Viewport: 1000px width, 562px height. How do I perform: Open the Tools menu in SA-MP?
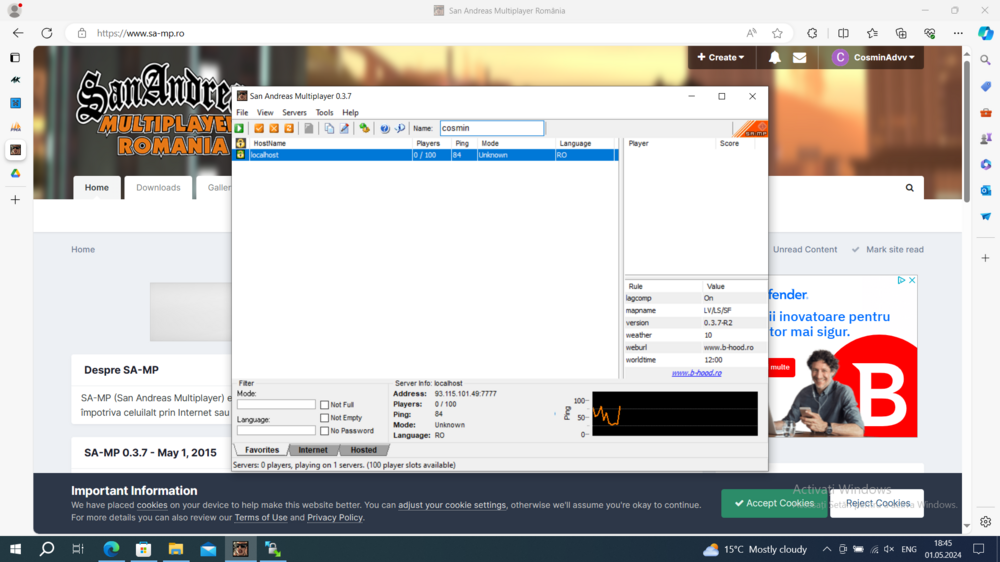pyautogui.click(x=324, y=112)
